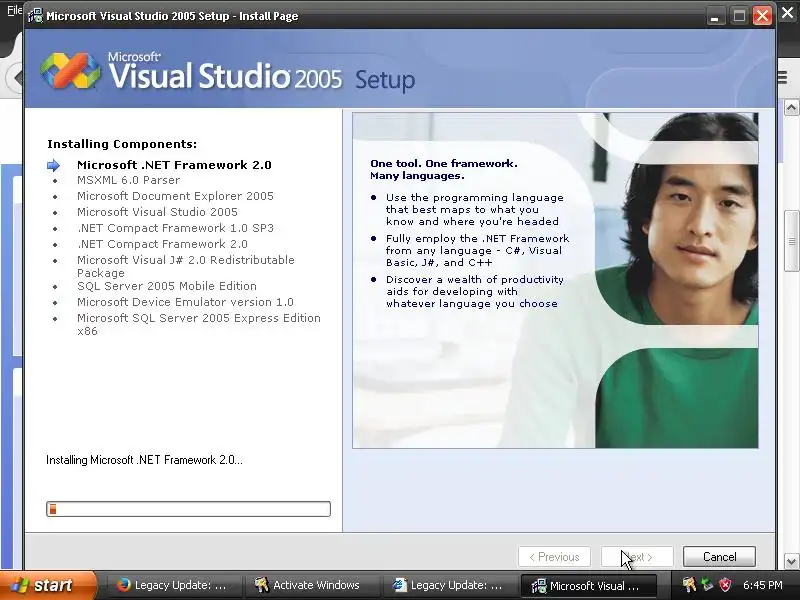Click the red security shield tray icon
This screenshot has width=800, height=600.
(x=725, y=585)
